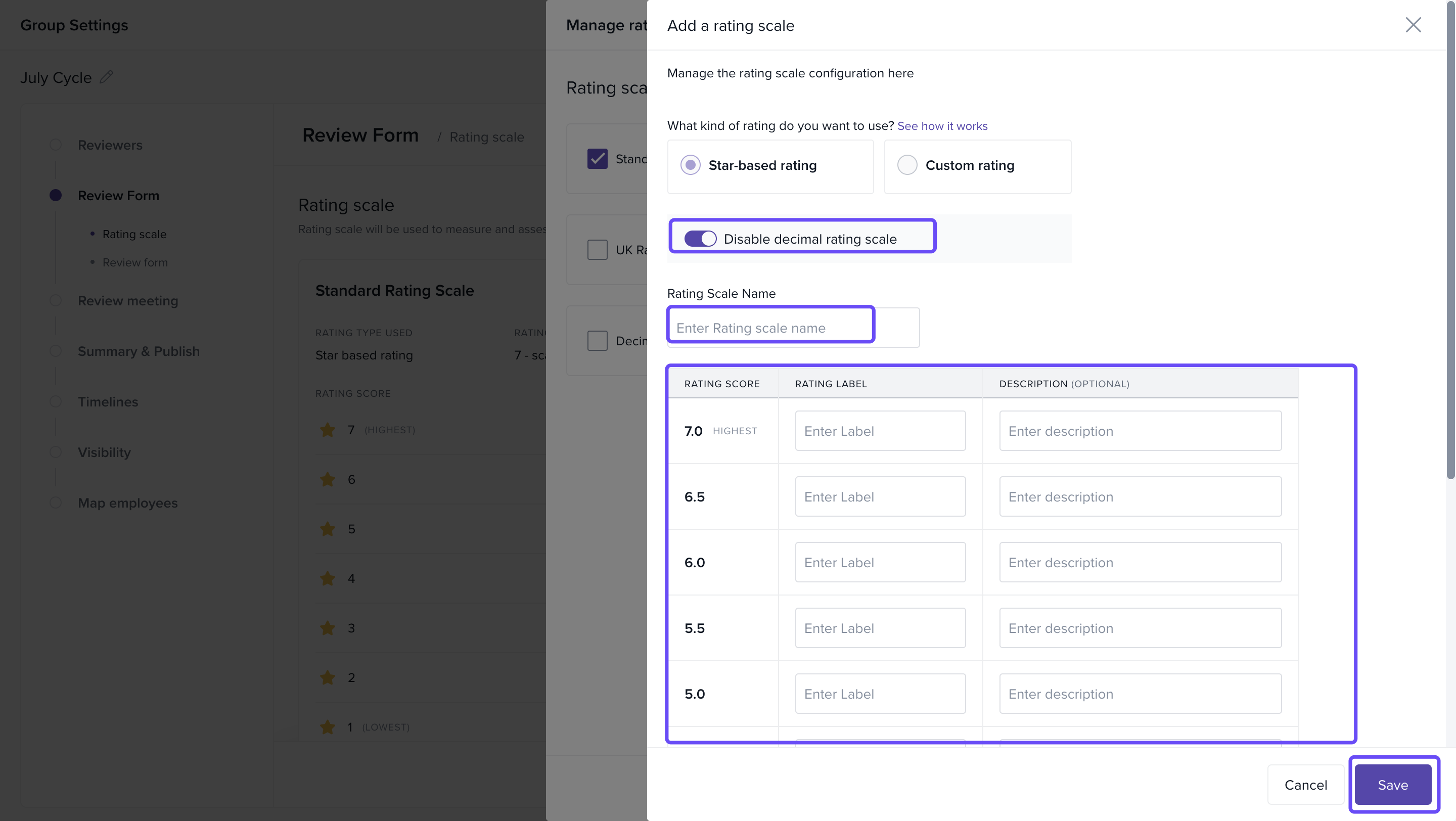
Task: Uncheck the Standard rating scale checkbox
Action: (x=597, y=159)
